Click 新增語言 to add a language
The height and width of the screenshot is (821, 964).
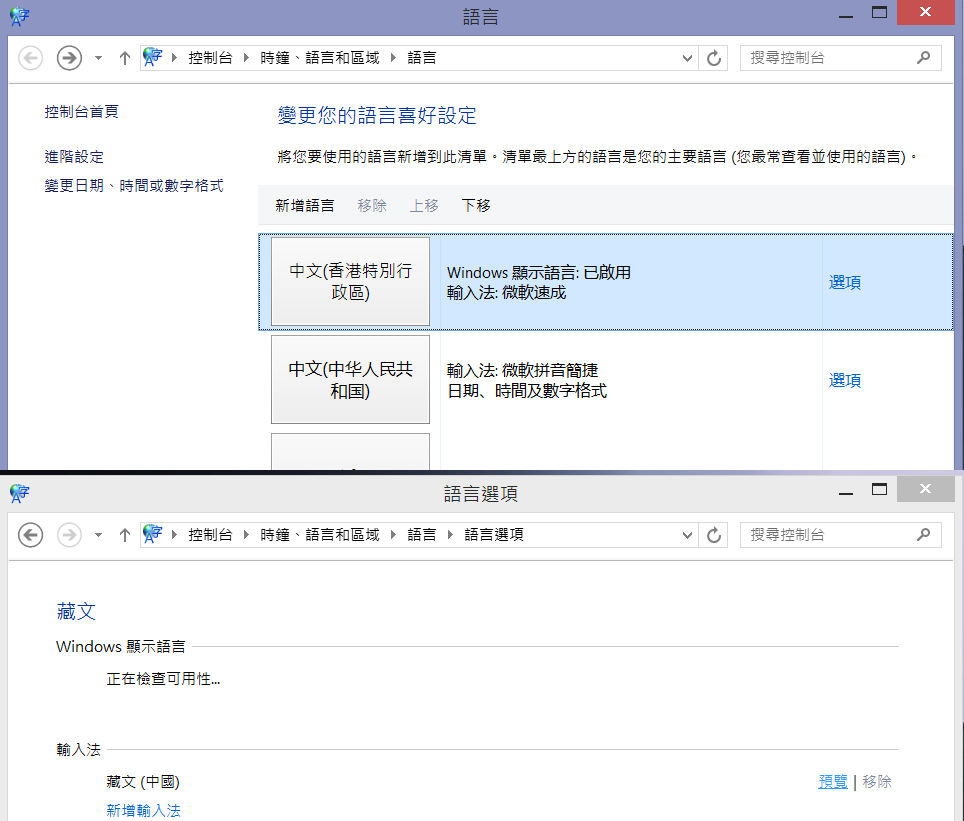pos(305,205)
